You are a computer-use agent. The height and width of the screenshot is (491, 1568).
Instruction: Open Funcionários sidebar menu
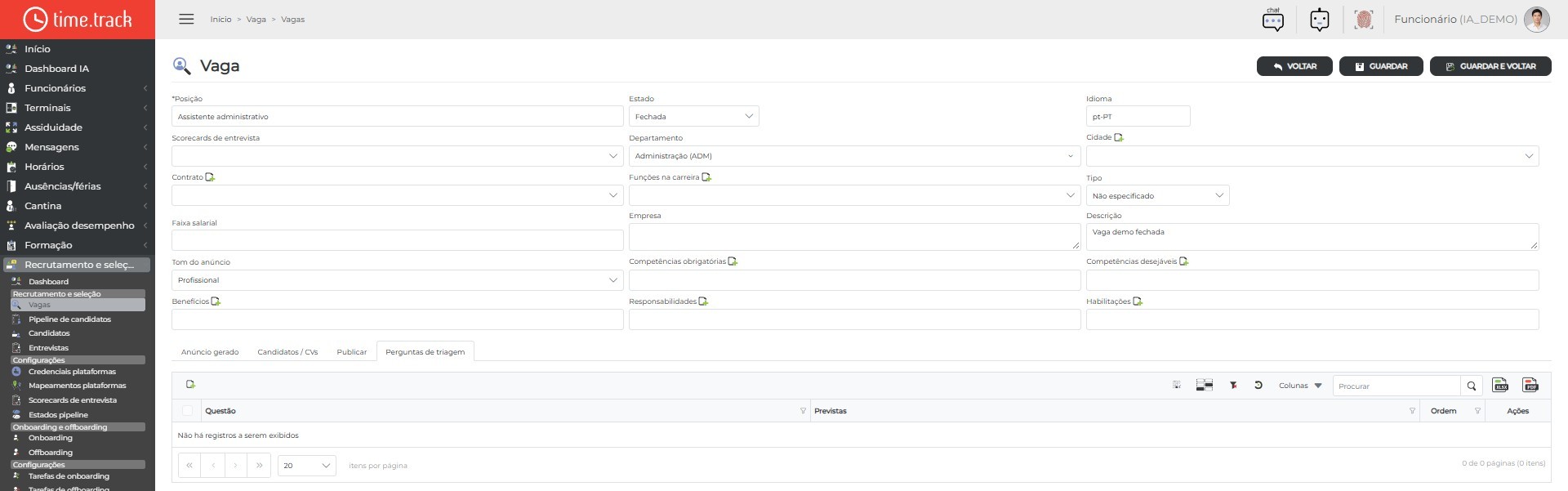(x=78, y=88)
